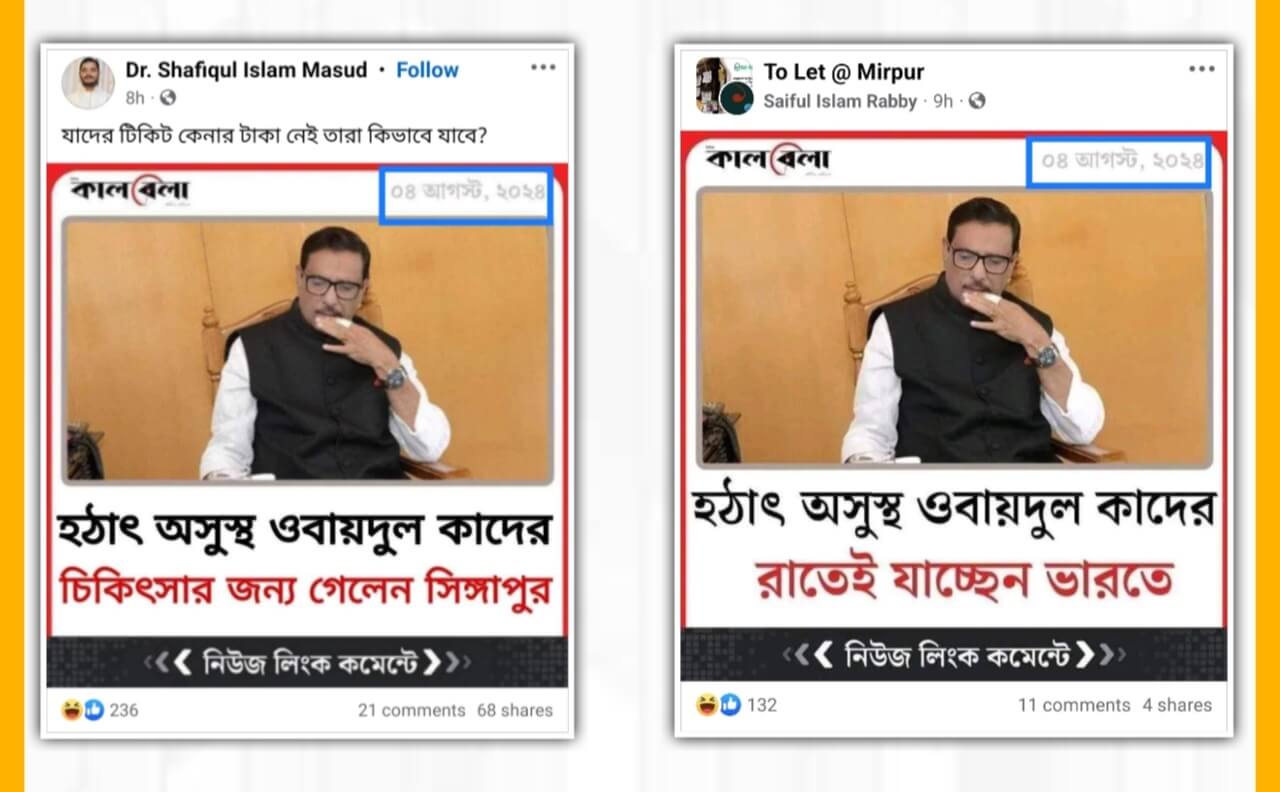View the 4 shares list
Image resolution: width=1280 pixels, height=792 pixels.
1177,705
